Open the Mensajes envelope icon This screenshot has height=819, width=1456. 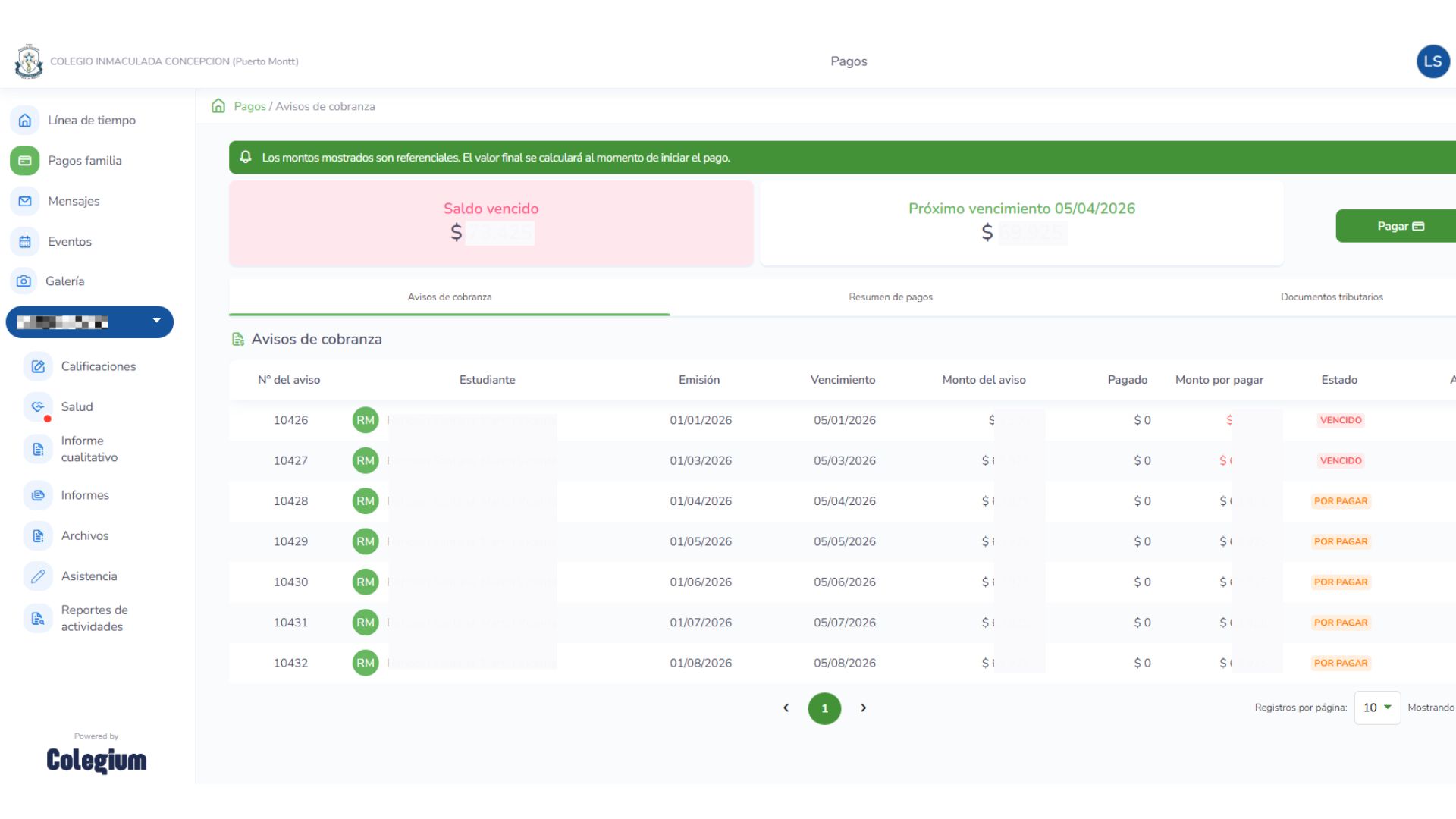(25, 201)
